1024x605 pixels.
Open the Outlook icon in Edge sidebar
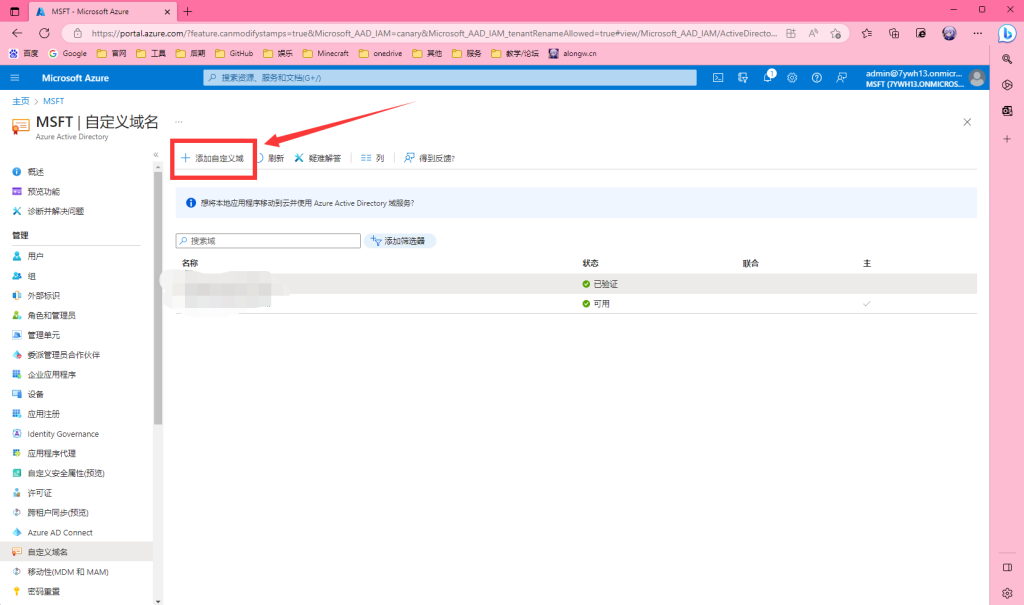click(x=1007, y=111)
